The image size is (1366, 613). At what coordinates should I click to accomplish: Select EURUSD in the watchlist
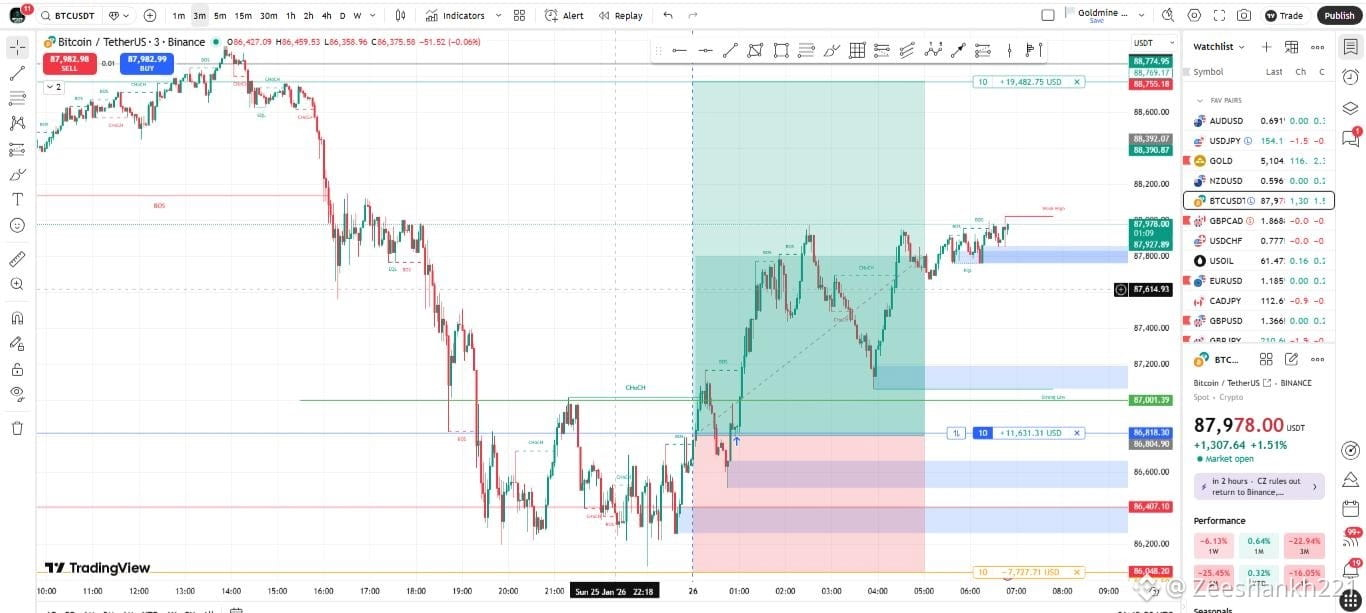point(1258,280)
